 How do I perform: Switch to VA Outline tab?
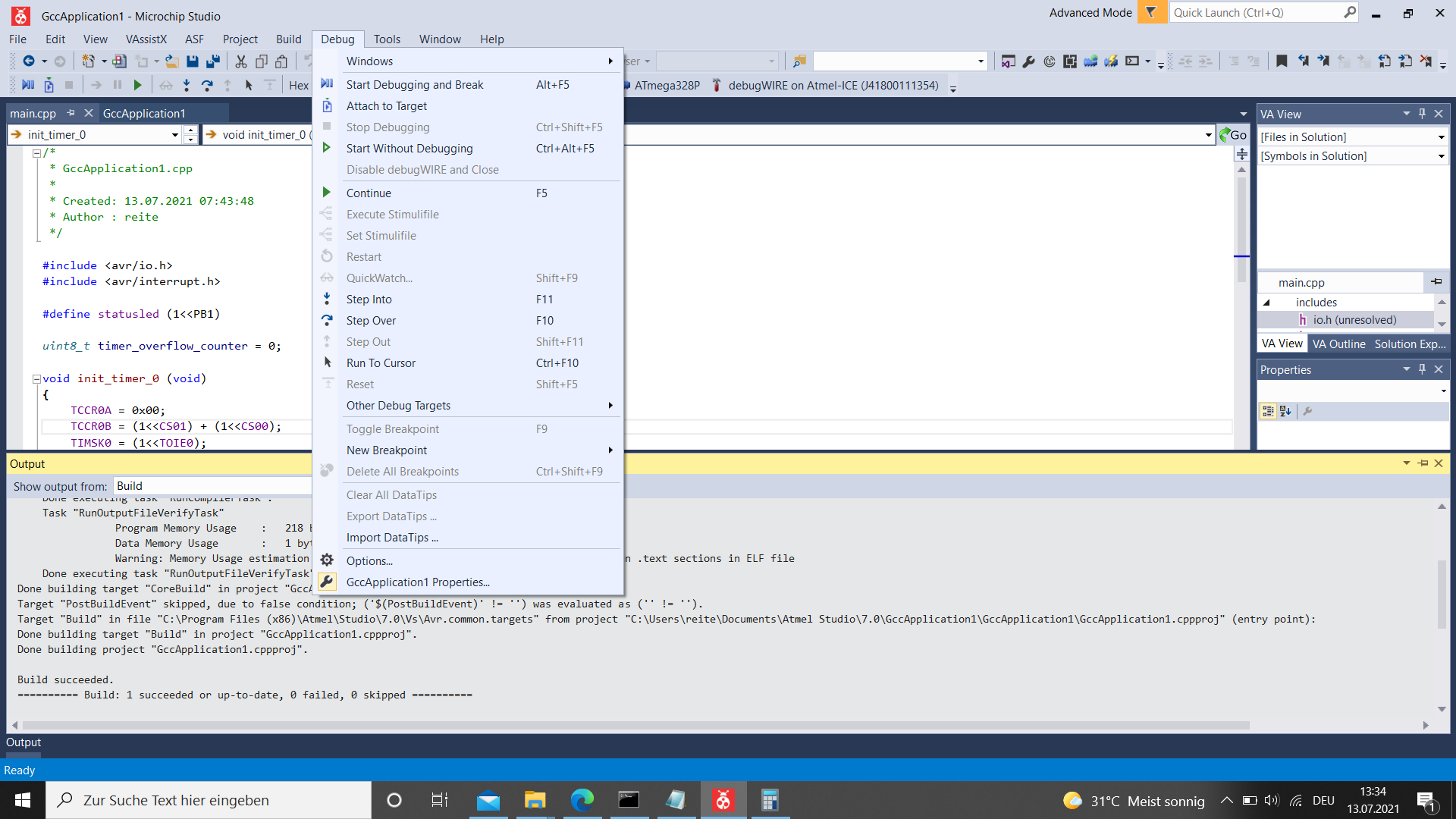pyautogui.click(x=1338, y=344)
